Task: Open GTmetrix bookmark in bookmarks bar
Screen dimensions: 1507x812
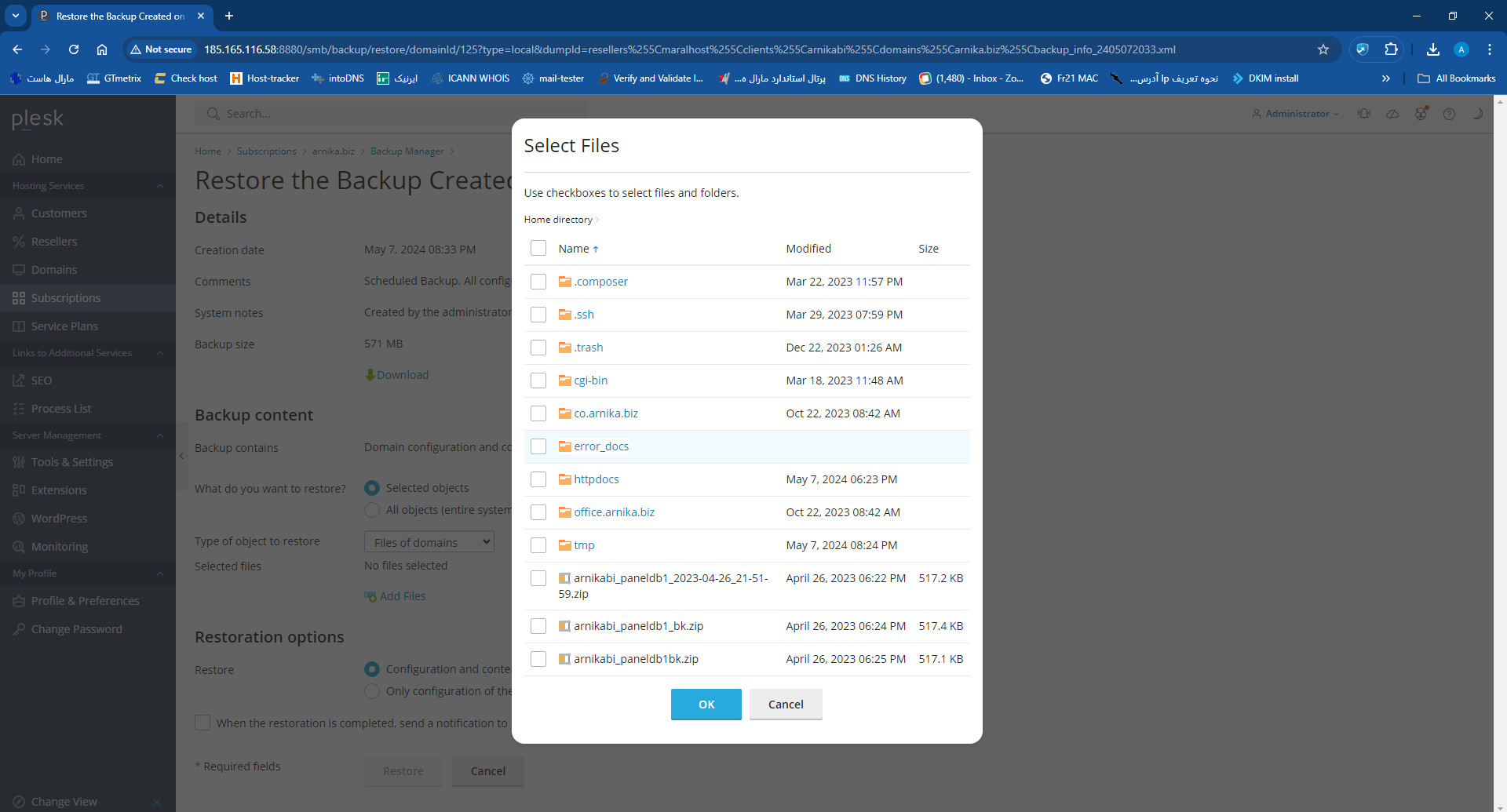Action: coord(114,78)
